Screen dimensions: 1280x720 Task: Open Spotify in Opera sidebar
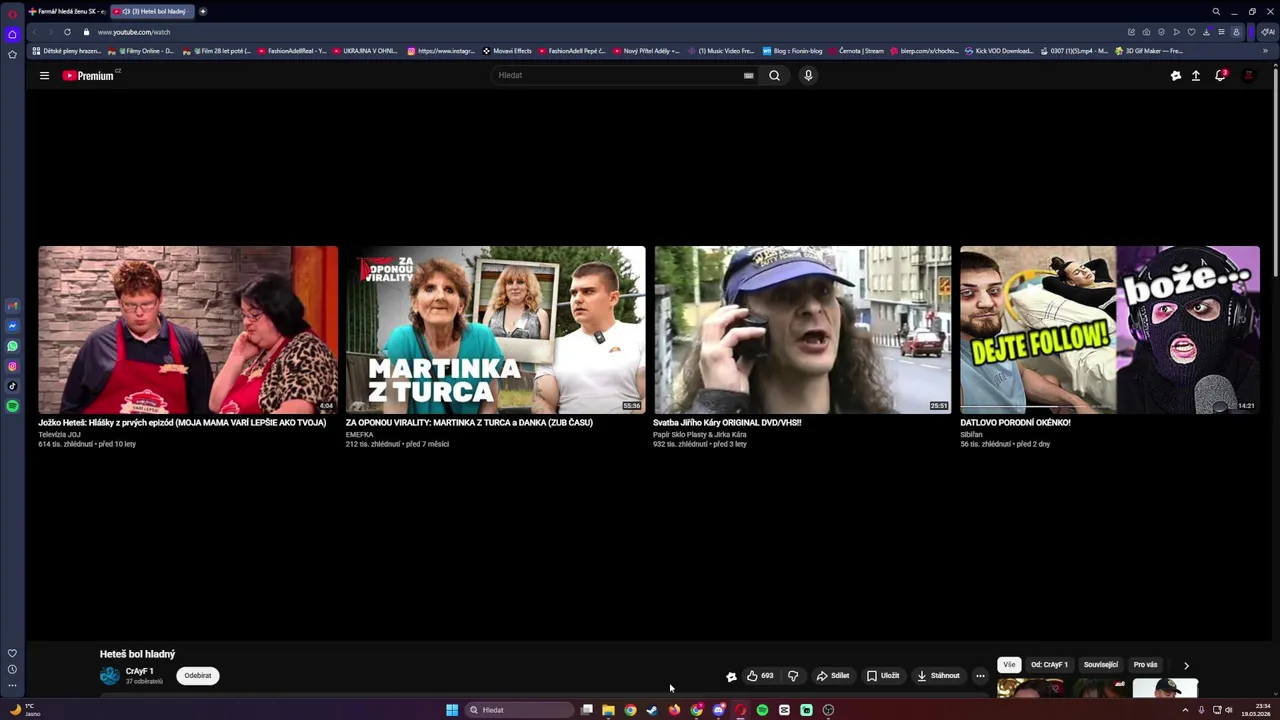(12, 406)
